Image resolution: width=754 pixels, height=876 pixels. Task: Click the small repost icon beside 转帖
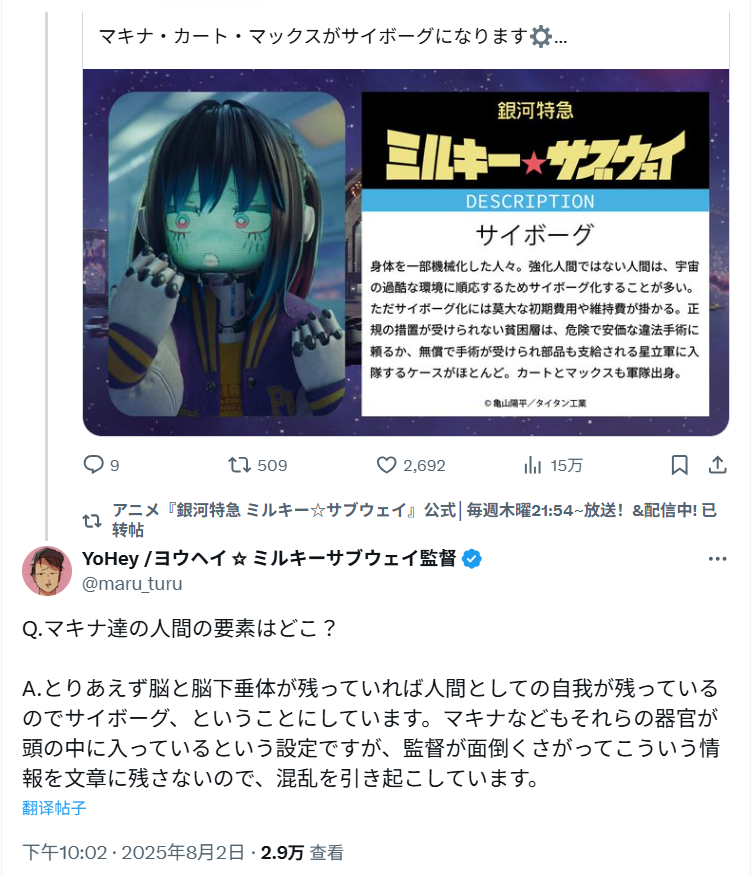(92, 521)
